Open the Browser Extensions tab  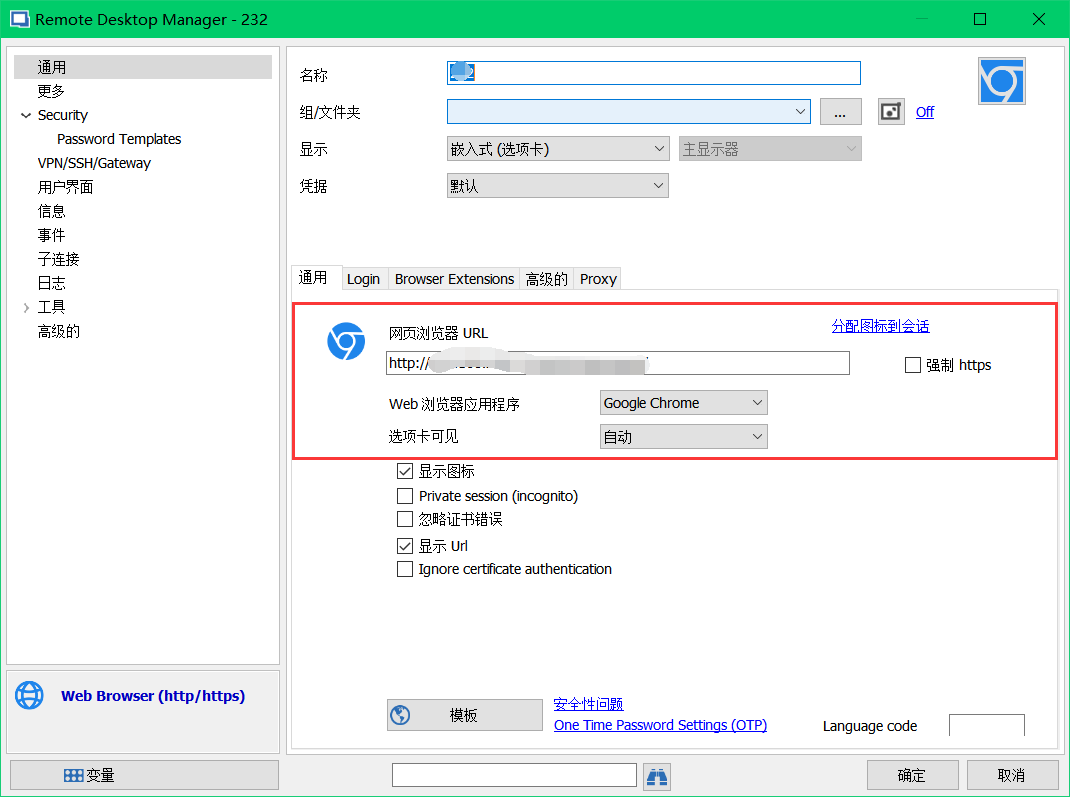click(x=453, y=278)
